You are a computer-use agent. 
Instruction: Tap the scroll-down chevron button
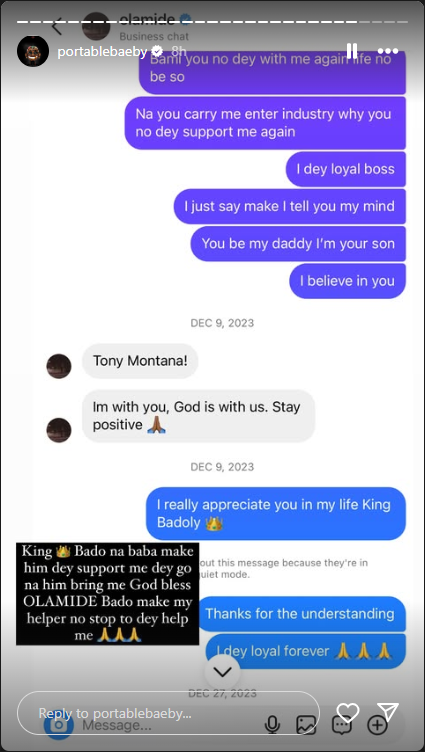point(222,672)
